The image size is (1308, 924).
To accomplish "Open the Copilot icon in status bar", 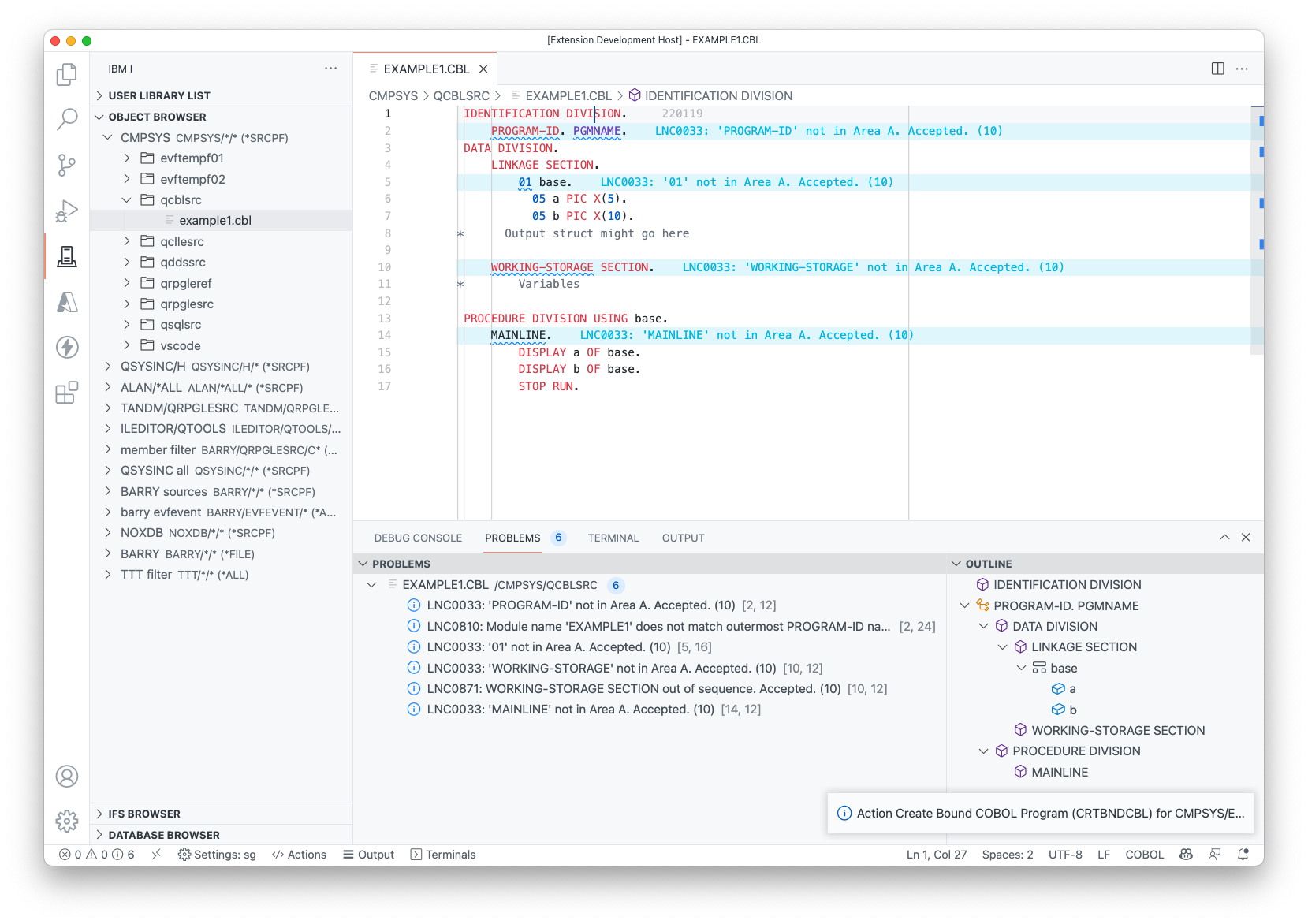I will click(x=1186, y=854).
